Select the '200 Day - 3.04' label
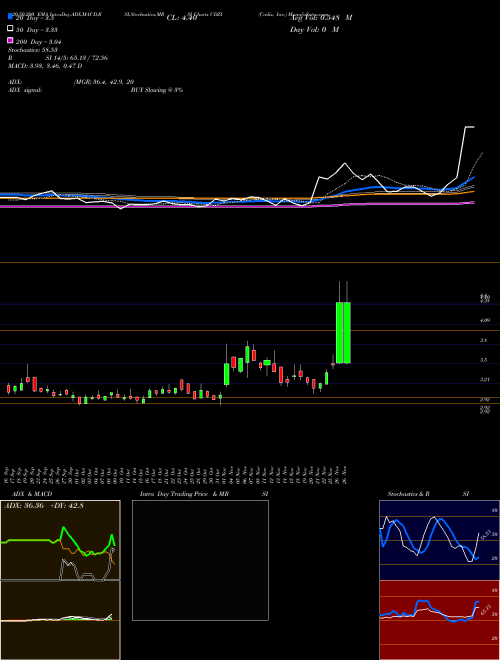This screenshot has height=660, width=500. [39, 42]
